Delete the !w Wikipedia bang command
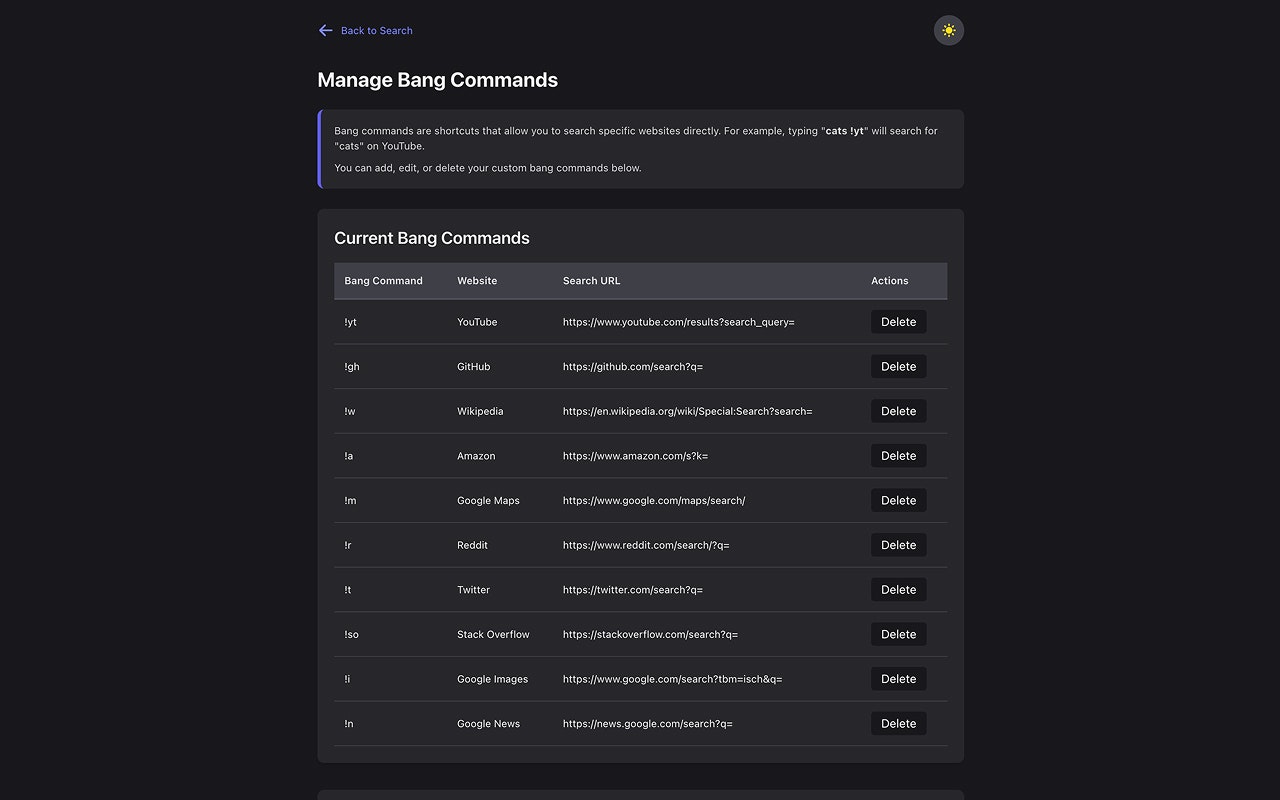Viewport: 1280px width, 800px height. [x=898, y=411]
